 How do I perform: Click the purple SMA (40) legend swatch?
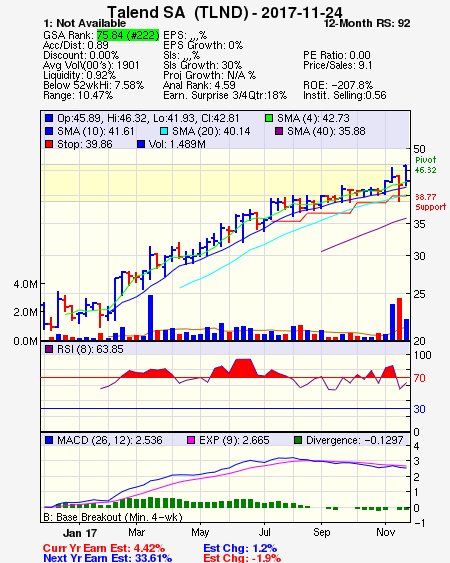pos(279,131)
